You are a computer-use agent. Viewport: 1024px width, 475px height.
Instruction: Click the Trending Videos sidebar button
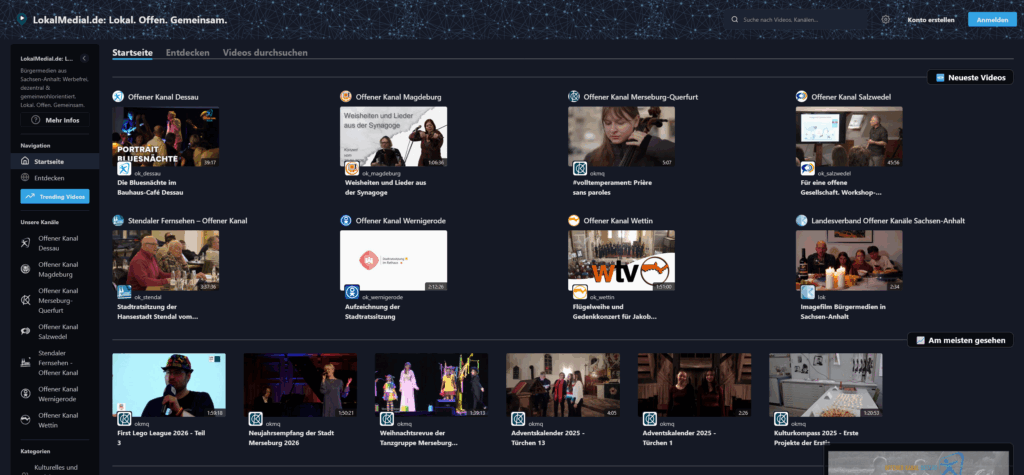(55, 196)
